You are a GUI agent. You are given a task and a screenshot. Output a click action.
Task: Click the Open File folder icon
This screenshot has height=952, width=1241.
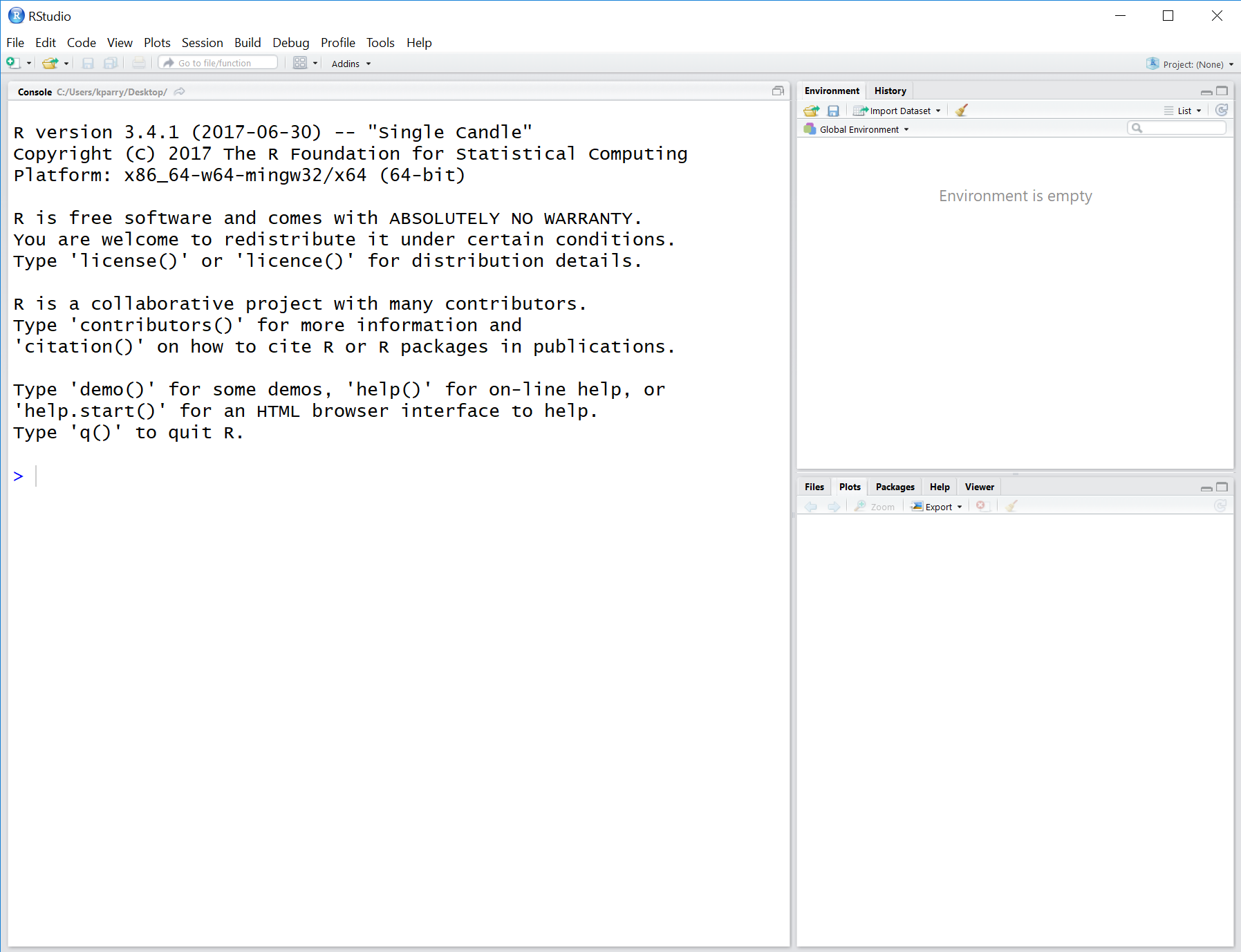coord(50,63)
